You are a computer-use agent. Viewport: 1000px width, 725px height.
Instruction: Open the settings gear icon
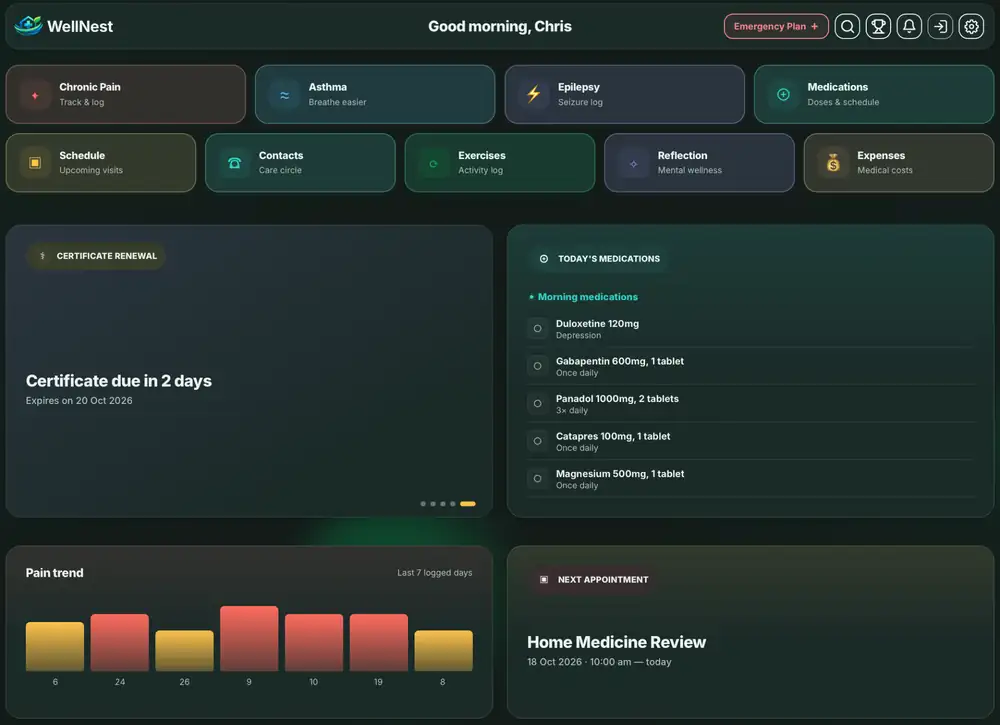coord(971,26)
